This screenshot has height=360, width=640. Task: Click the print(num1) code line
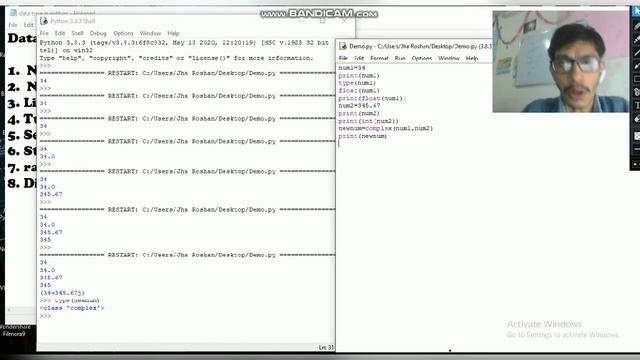[x=359, y=76]
